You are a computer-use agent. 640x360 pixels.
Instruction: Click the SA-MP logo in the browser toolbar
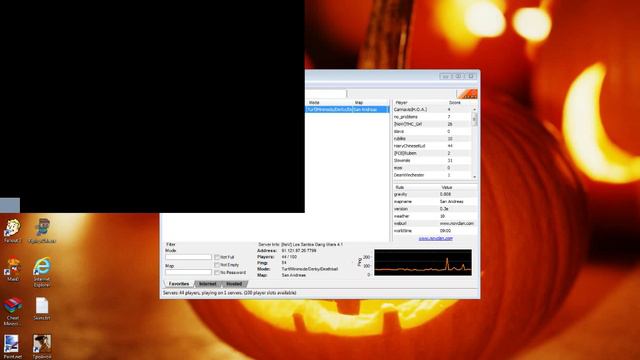point(467,94)
